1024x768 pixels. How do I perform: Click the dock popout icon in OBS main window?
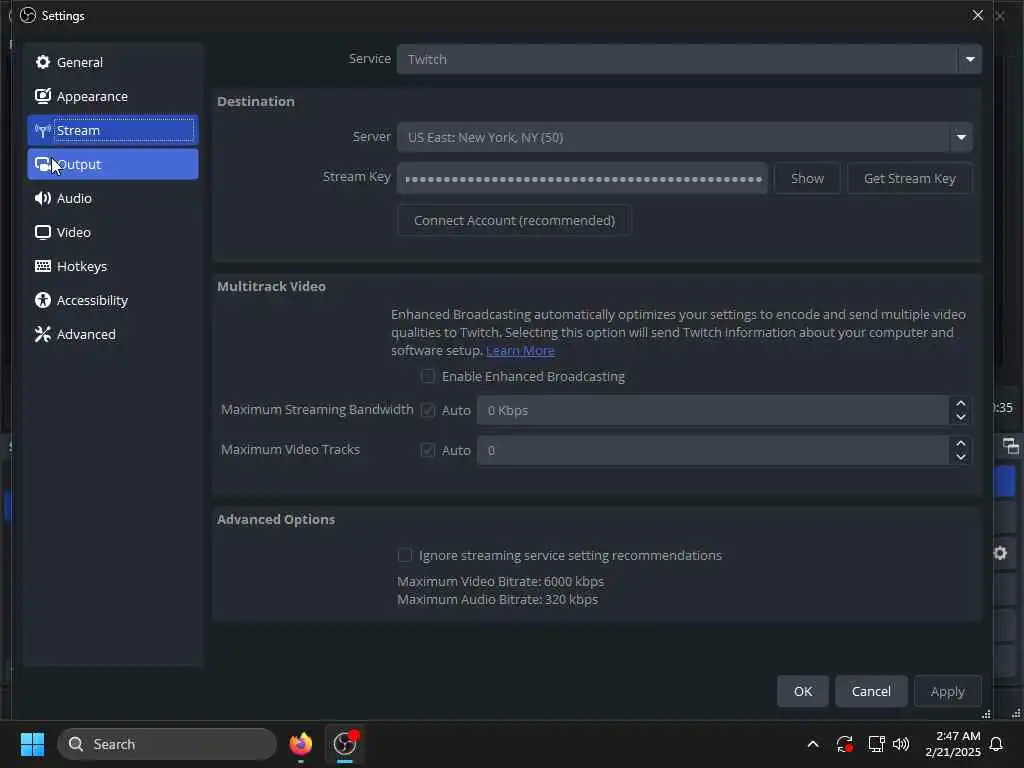[1010, 446]
